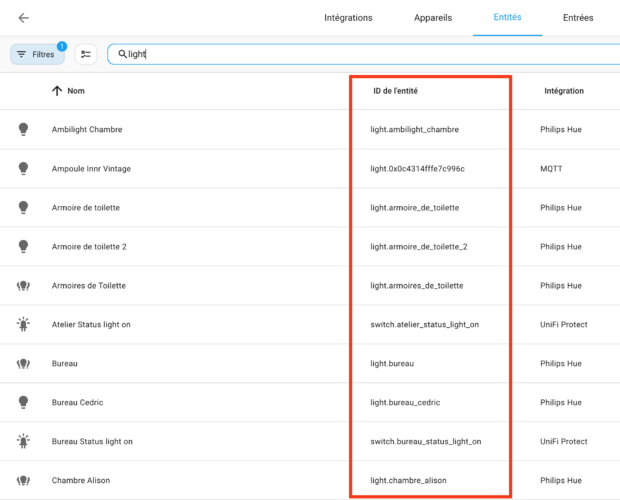Image resolution: width=620 pixels, height=500 pixels.
Task: Sort by ID de l'entité column
Action: coord(395,91)
